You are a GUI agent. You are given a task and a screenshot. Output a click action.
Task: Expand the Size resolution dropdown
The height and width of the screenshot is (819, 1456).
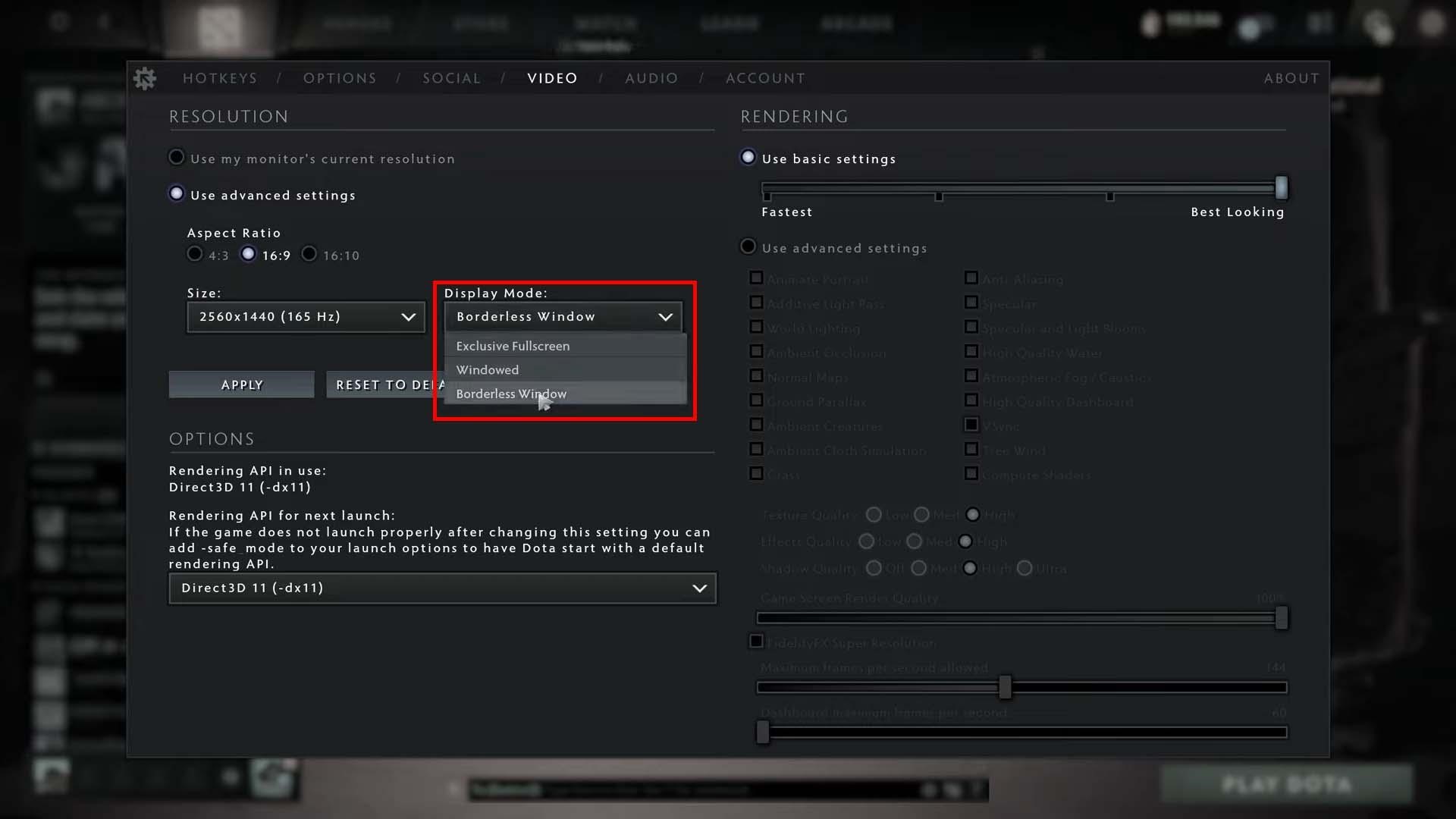[x=406, y=316]
